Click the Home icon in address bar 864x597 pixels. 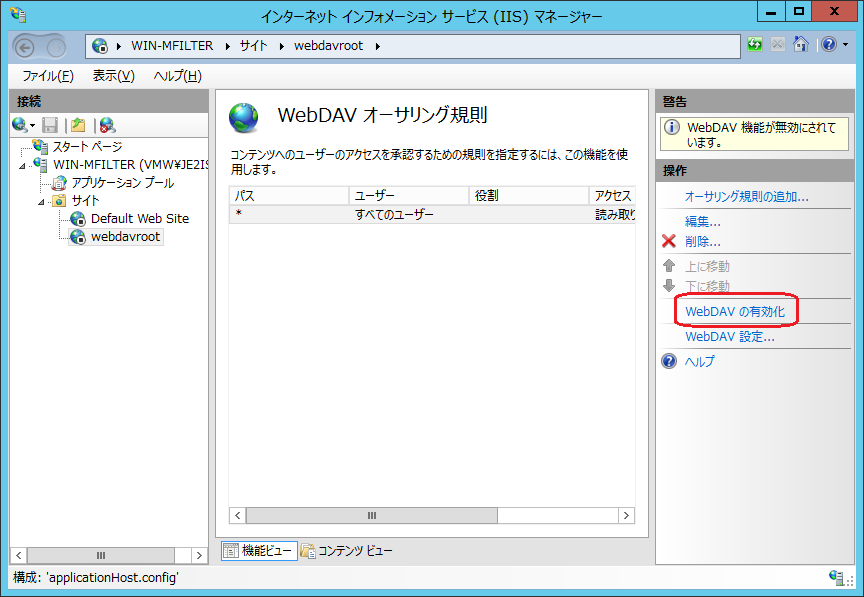800,45
